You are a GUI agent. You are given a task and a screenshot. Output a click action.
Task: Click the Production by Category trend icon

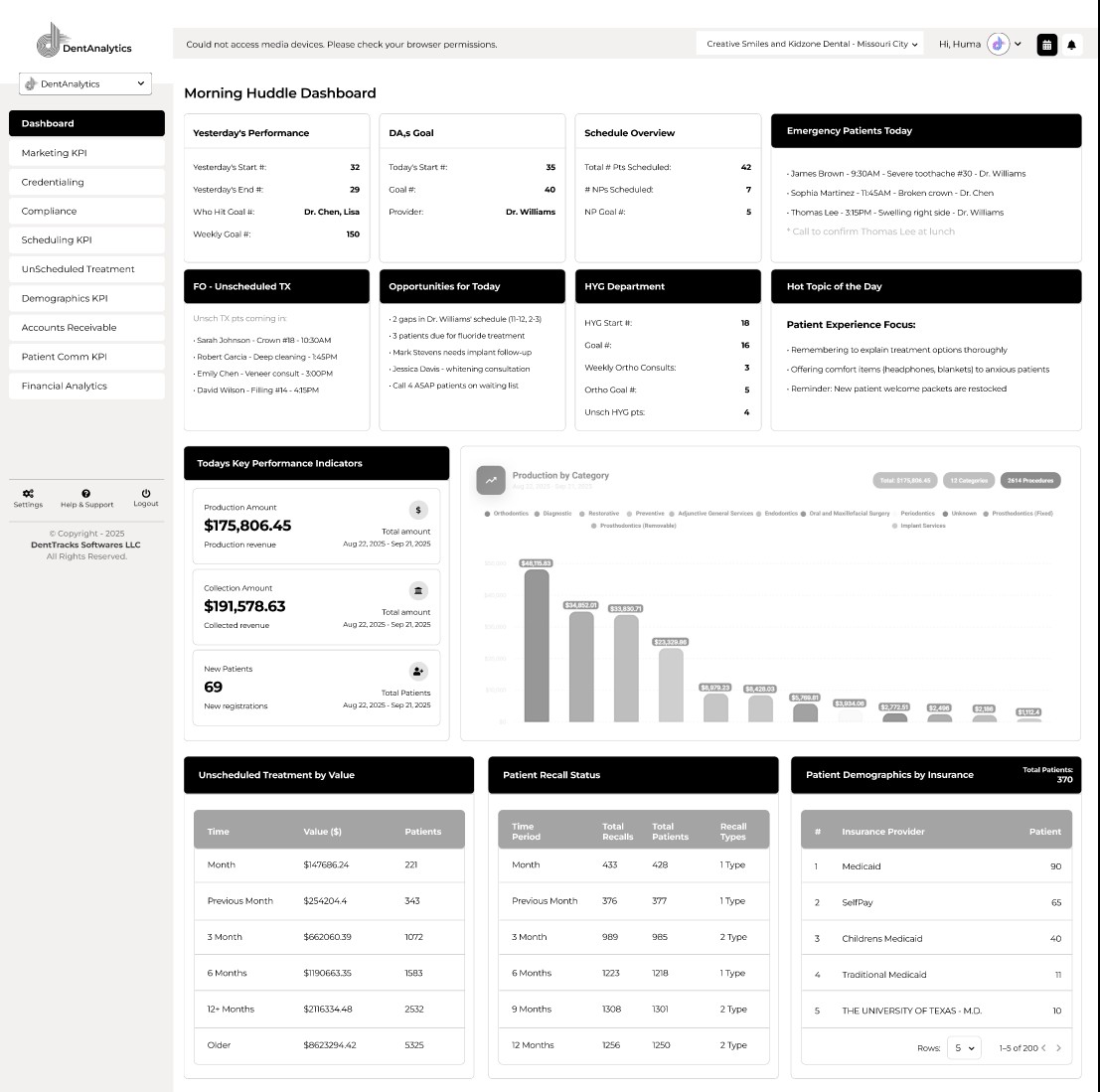490,480
